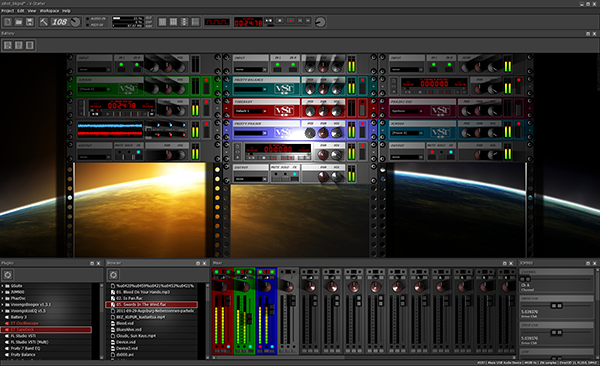This screenshot has height=366, width=600.
Task: Select the Battery 3 plugin entry
Action: click(19, 317)
